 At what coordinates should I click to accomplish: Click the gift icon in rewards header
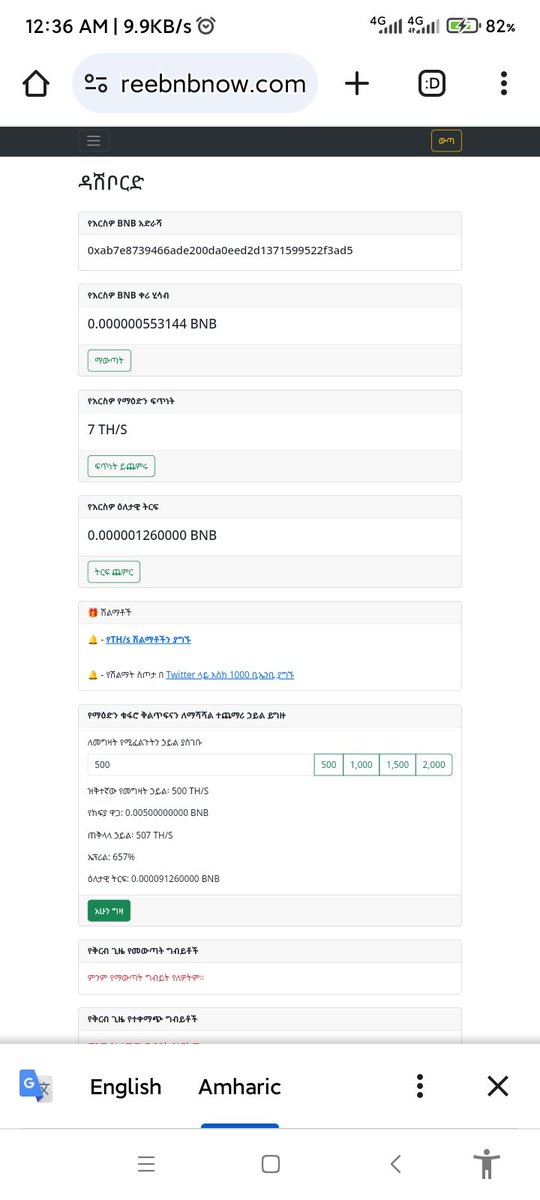pos(93,611)
